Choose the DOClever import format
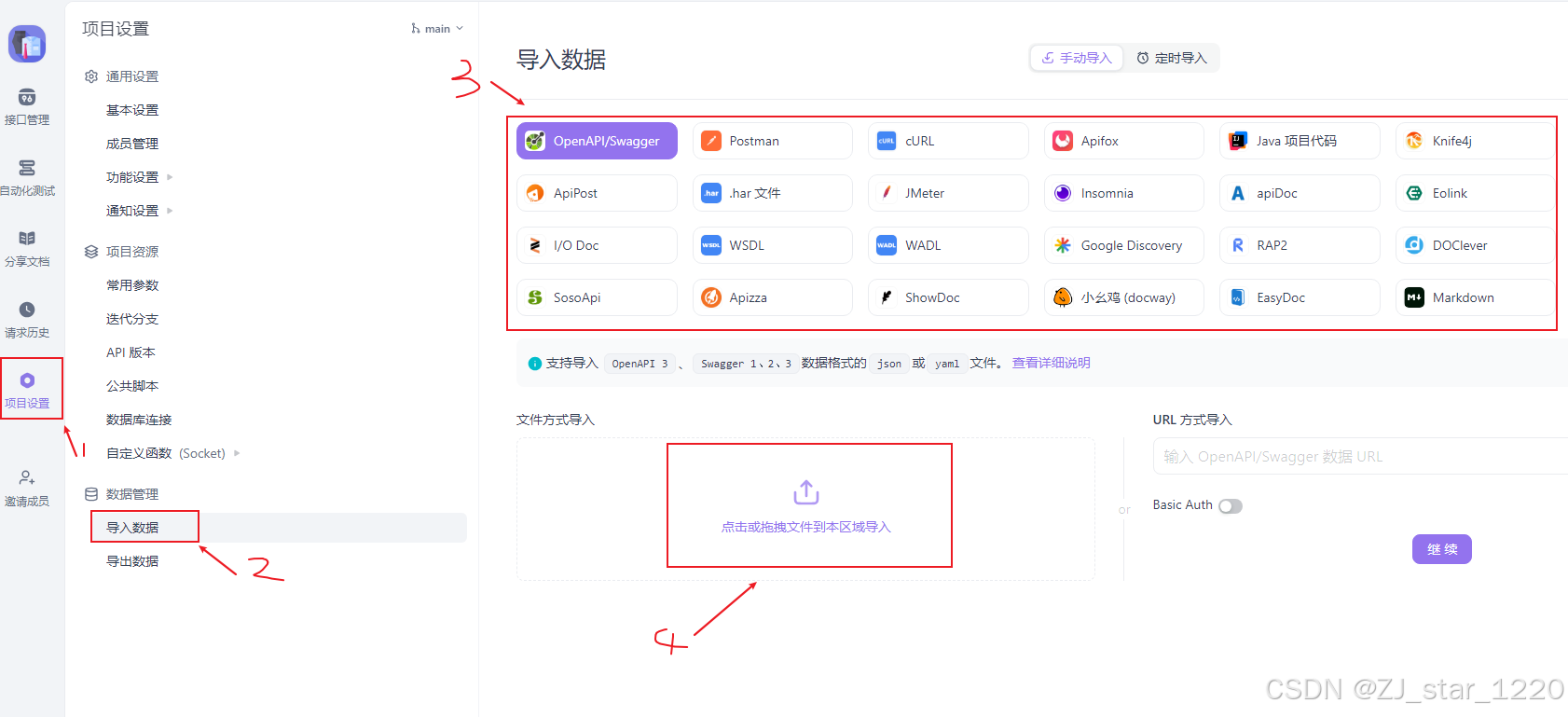This screenshot has width=1568, height=717. tap(1476, 245)
